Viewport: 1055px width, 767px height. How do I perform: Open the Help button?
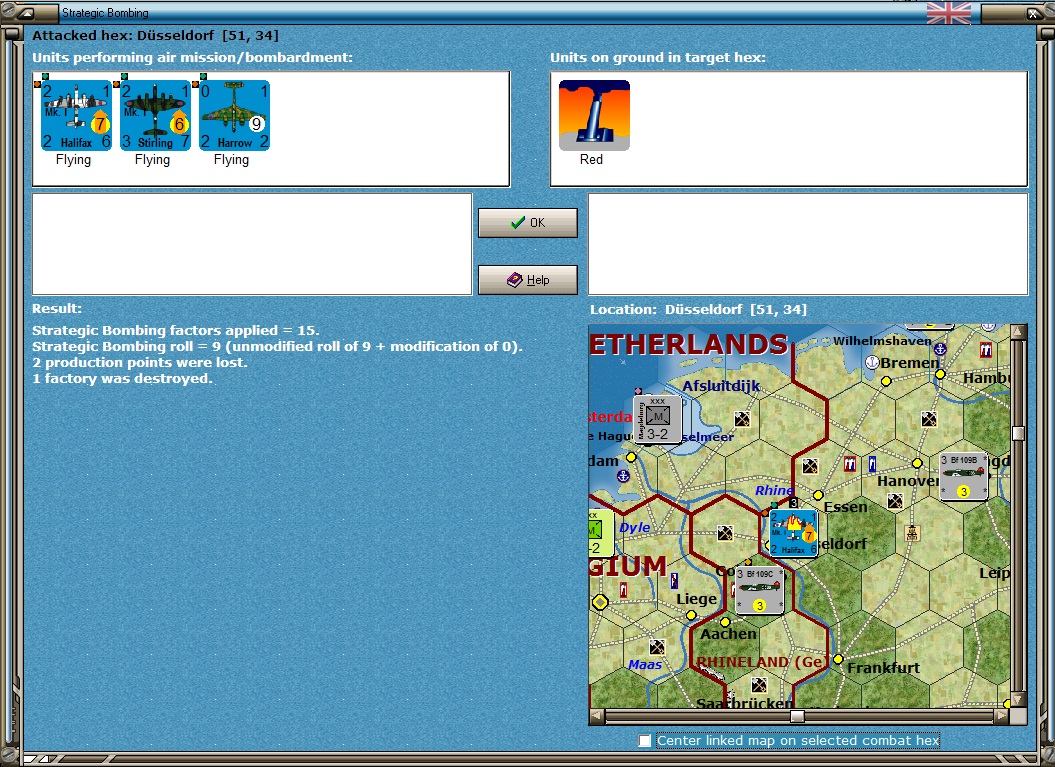528,280
